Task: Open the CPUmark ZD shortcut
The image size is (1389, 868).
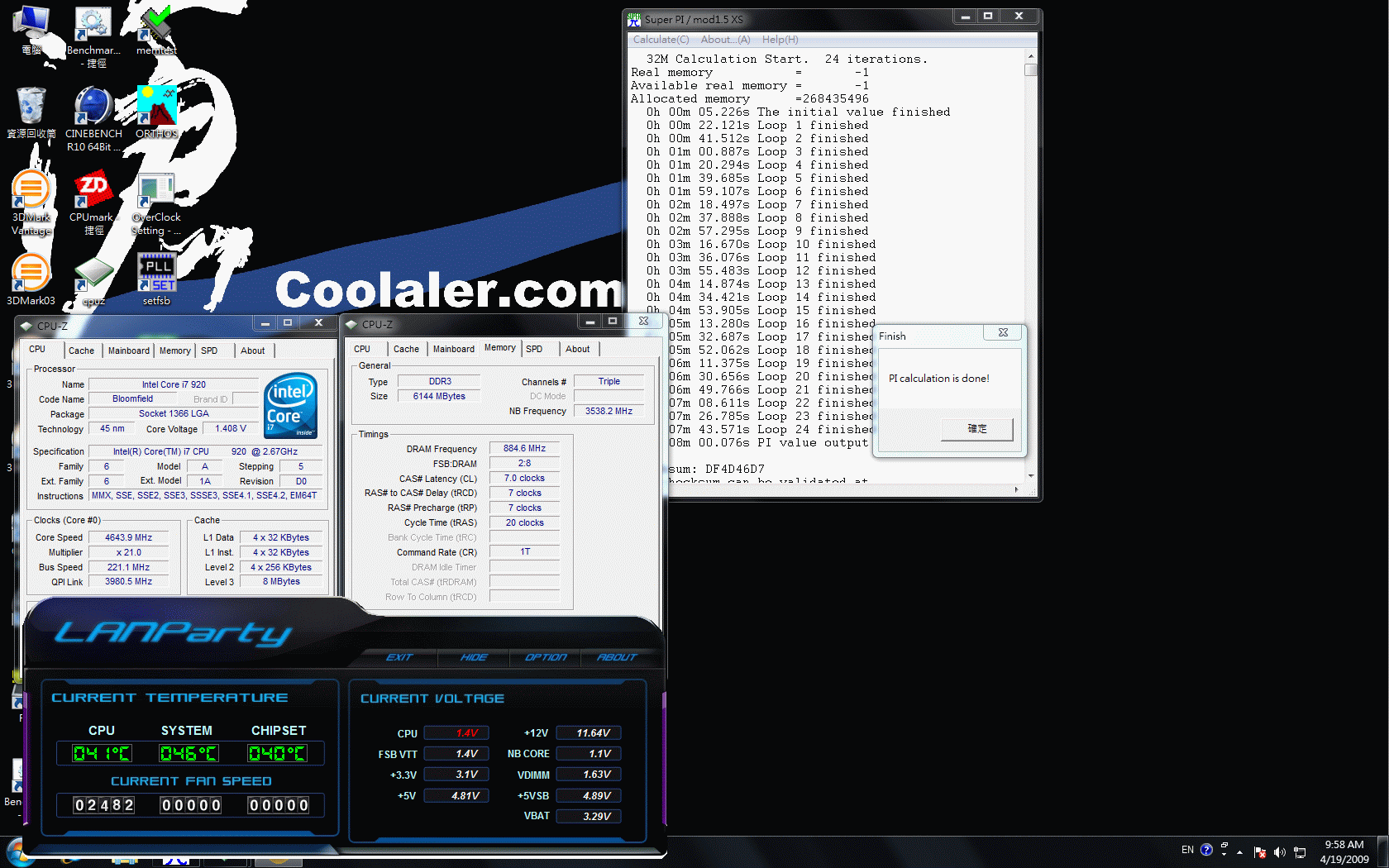Action: click(x=93, y=203)
